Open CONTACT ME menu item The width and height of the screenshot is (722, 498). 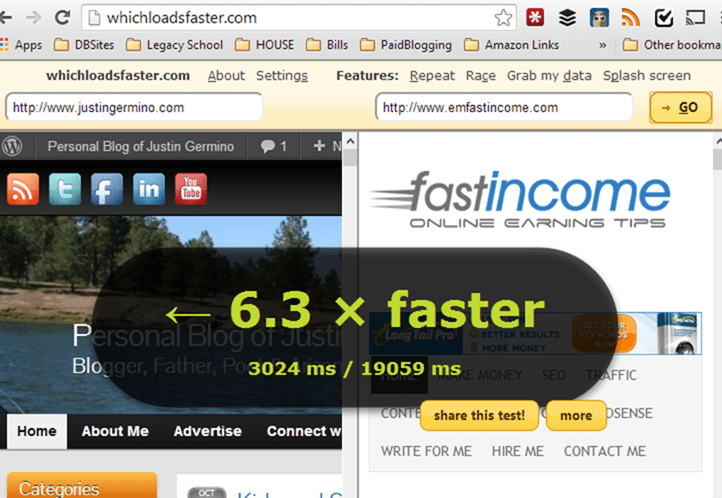(x=605, y=451)
